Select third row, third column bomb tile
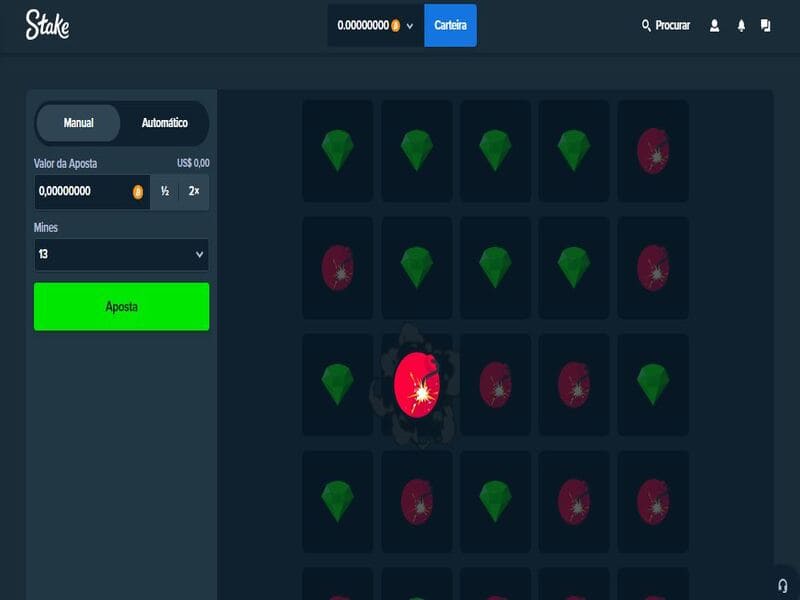This screenshot has height=600, width=800. click(495, 385)
